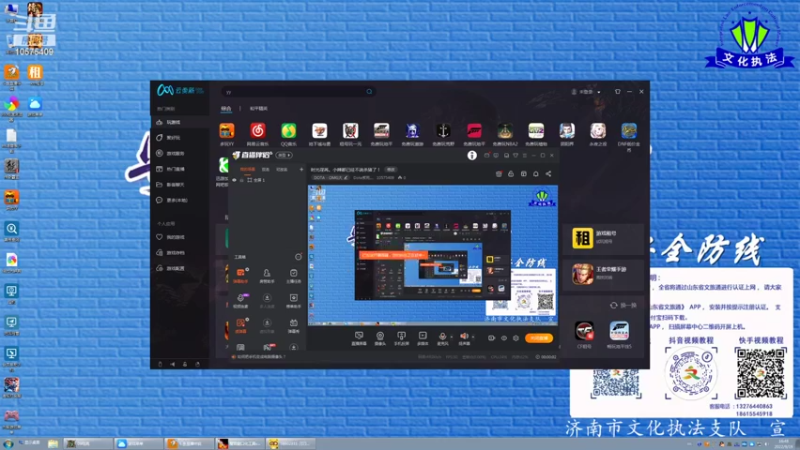
Task: Launch the CF icon in launcher right panel
Action: coord(584,333)
